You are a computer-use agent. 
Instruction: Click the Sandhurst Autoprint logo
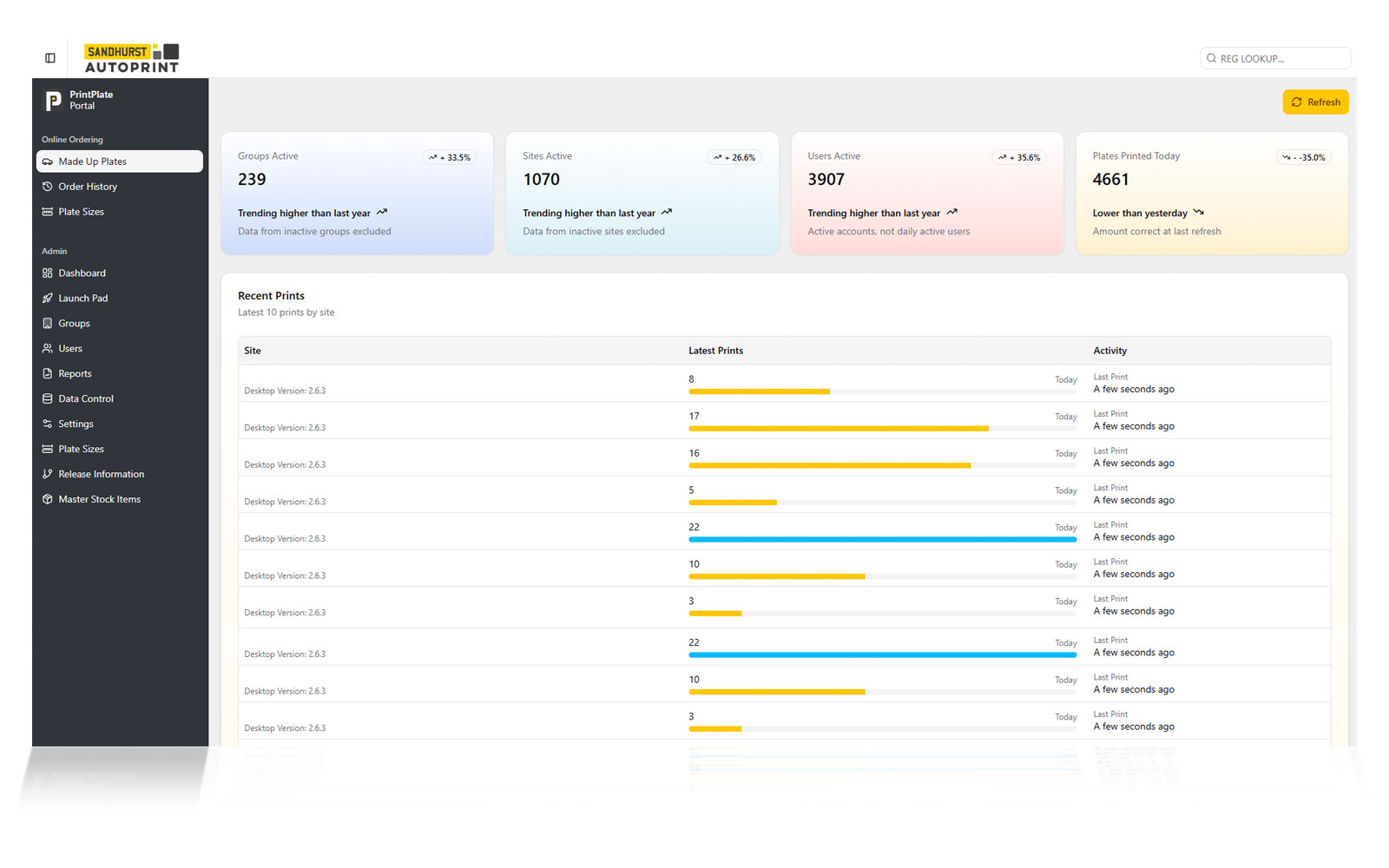(x=132, y=58)
